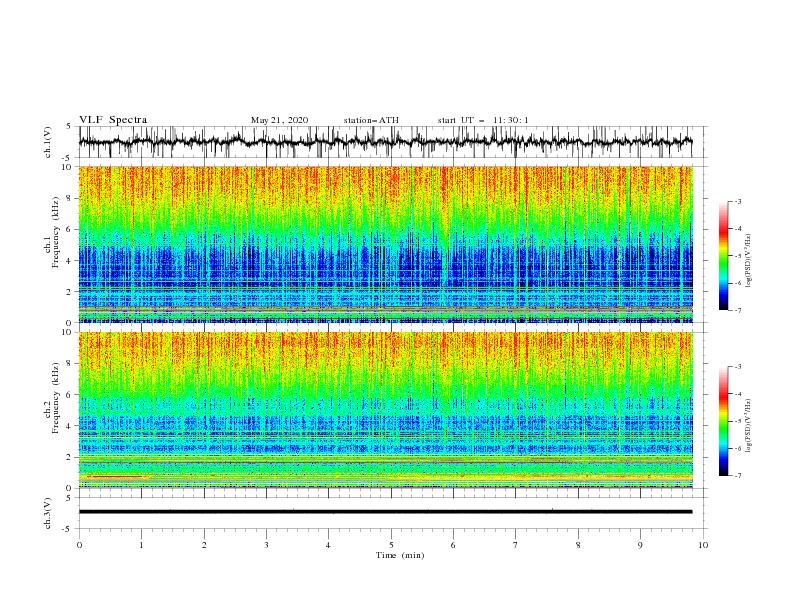This screenshot has height=612, width=792.
Task: Click the time axis tick label '7'
Action: [516, 545]
